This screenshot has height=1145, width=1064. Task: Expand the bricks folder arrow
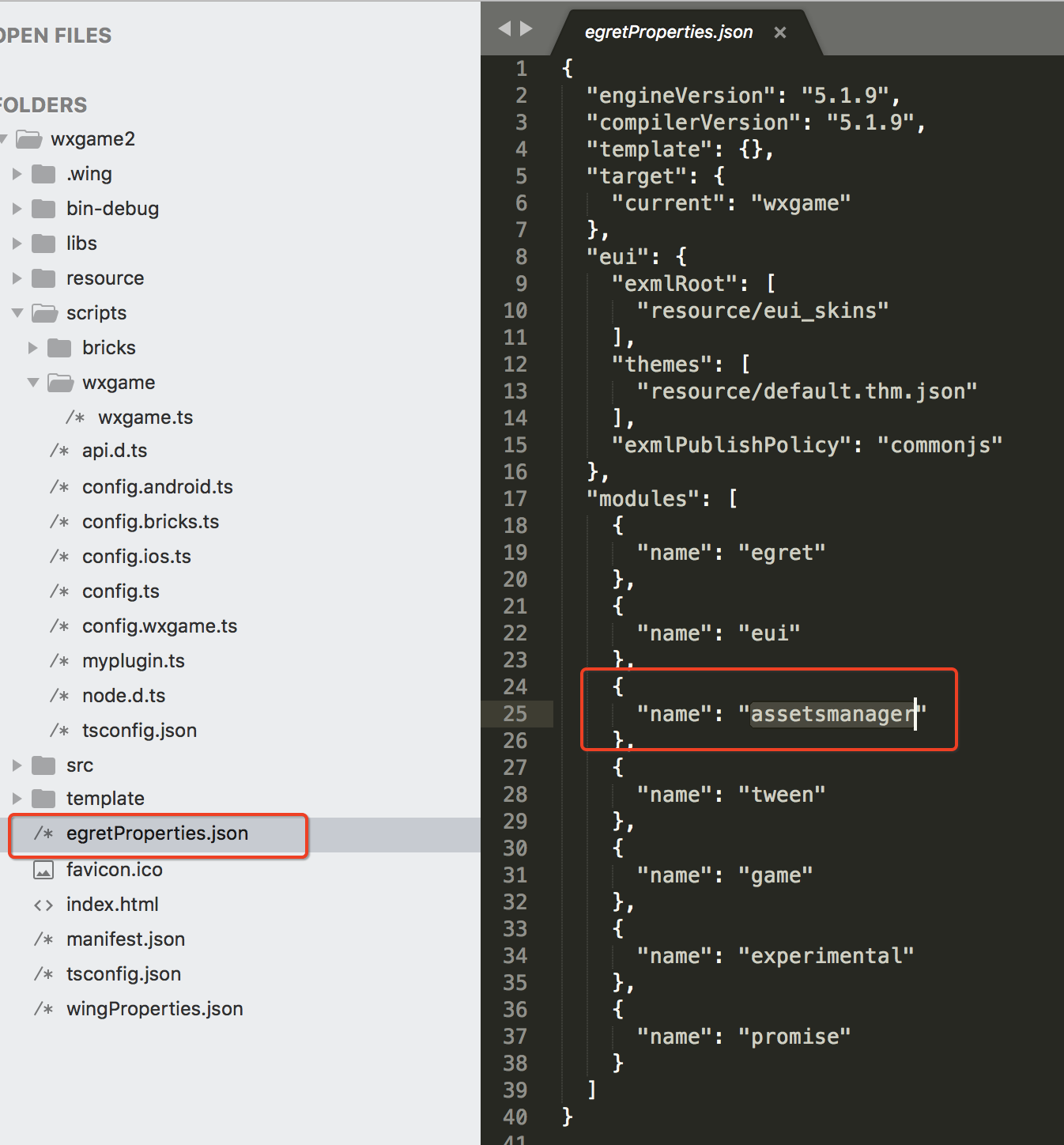[32, 348]
